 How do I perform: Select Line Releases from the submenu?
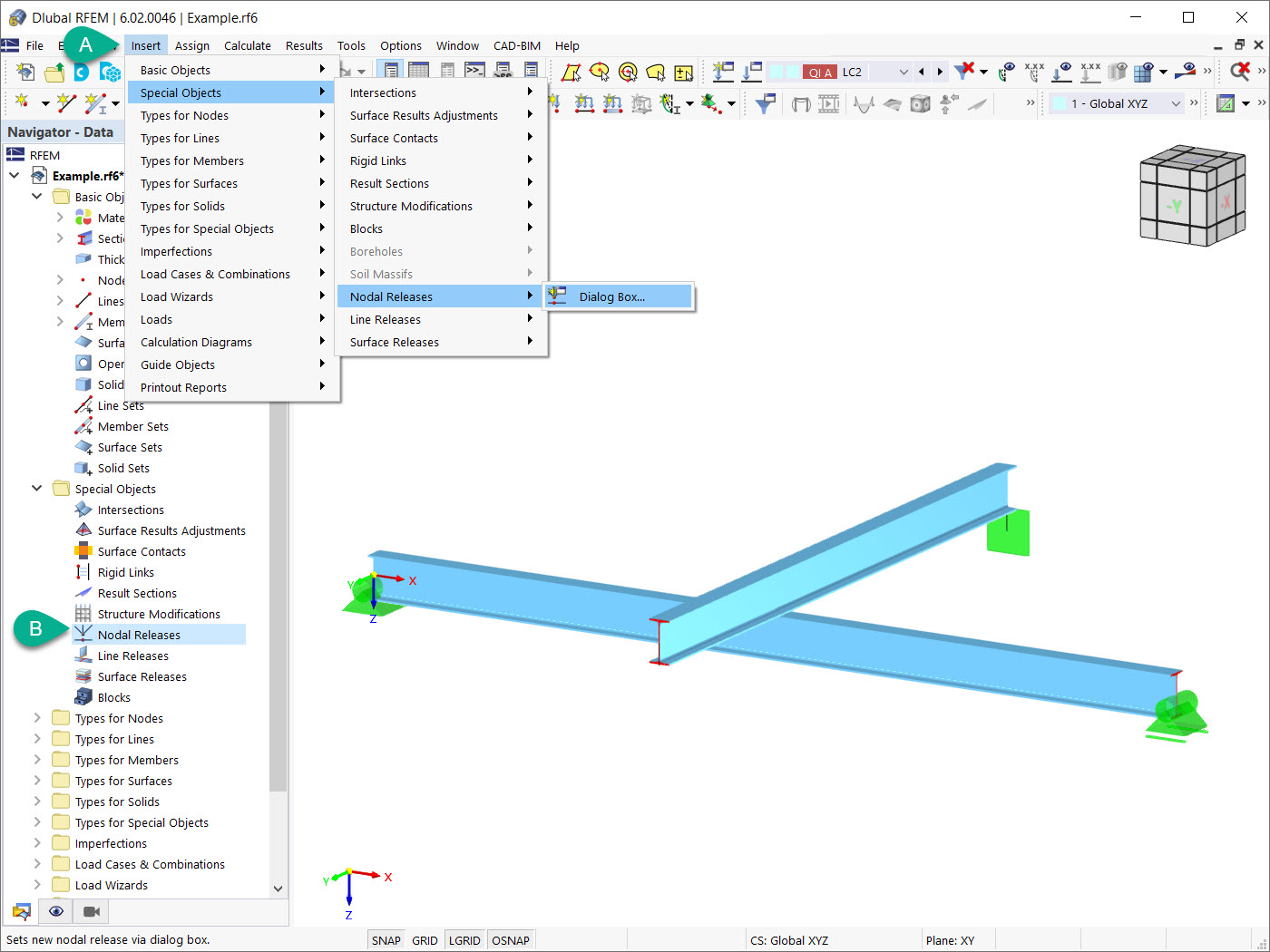tap(385, 319)
